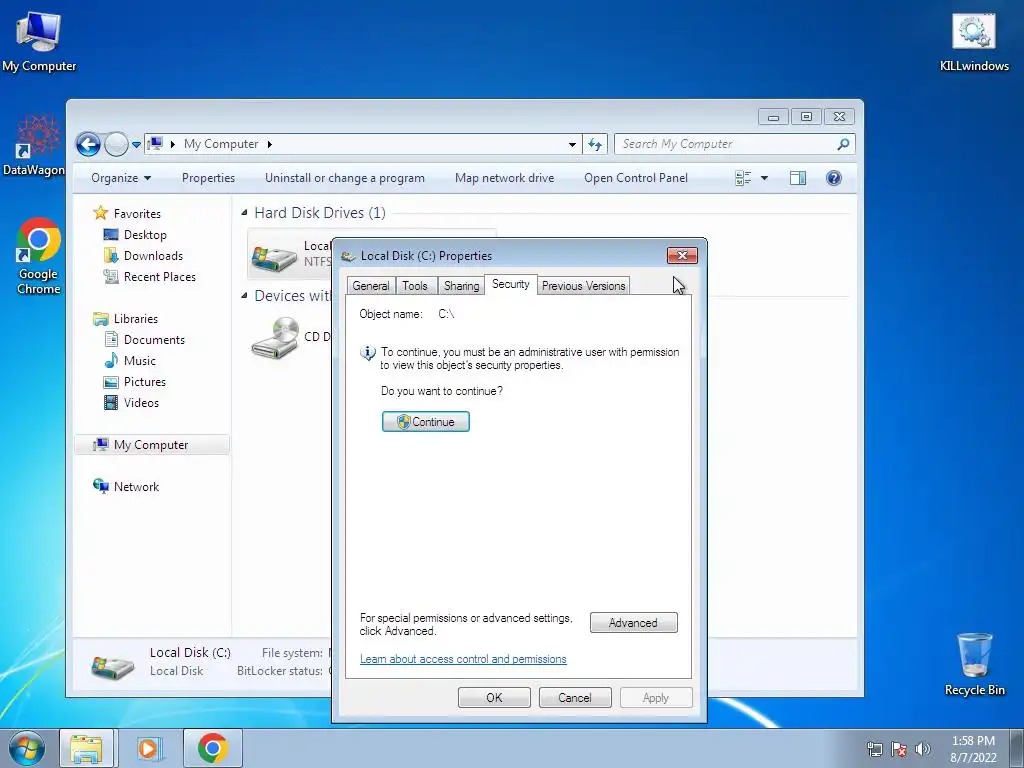This screenshot has width=1024, height=768.
Task: Click Cancel in Properties dialog
Action: point(575,697)
